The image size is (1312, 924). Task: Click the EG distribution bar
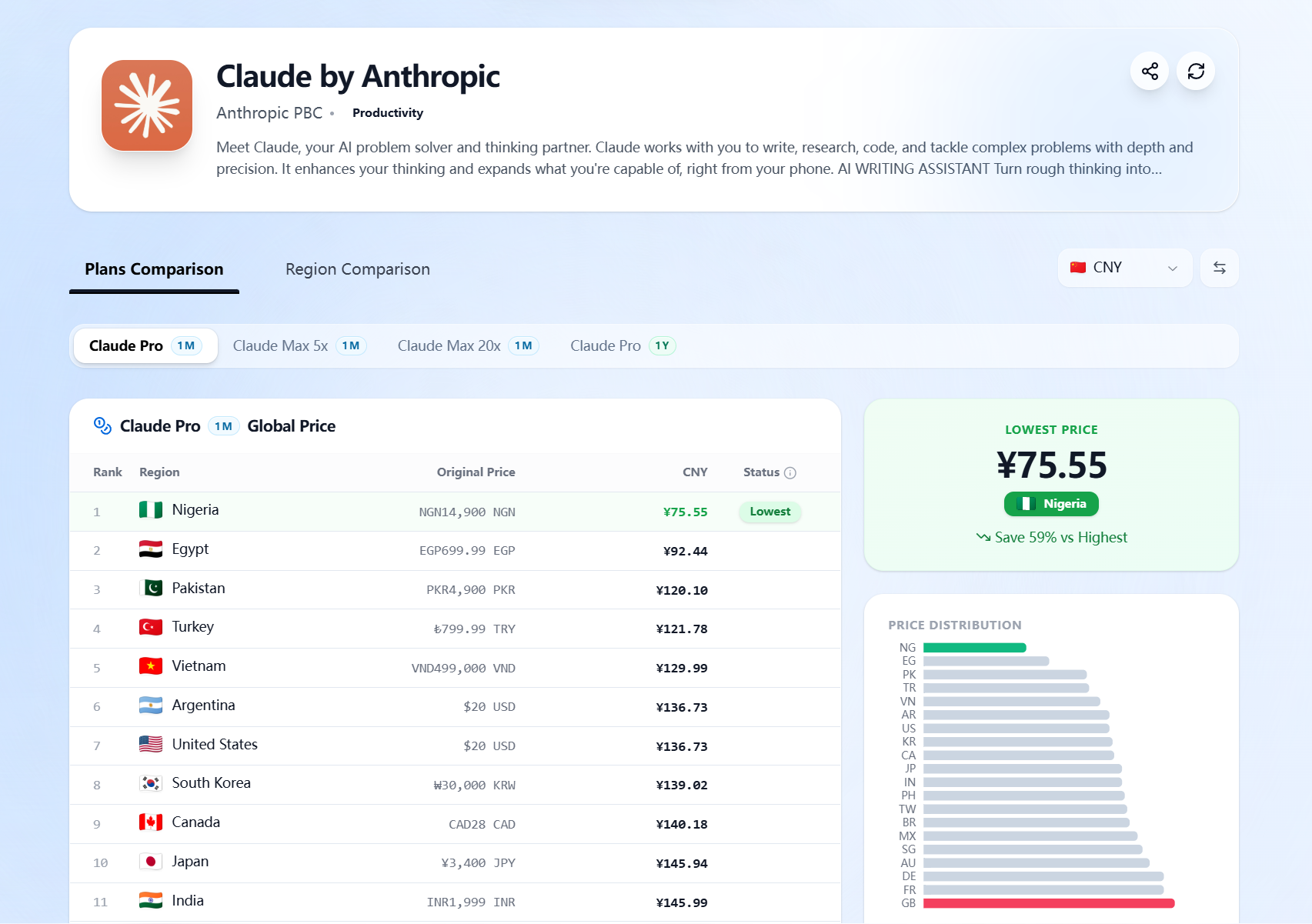point(987,661)
